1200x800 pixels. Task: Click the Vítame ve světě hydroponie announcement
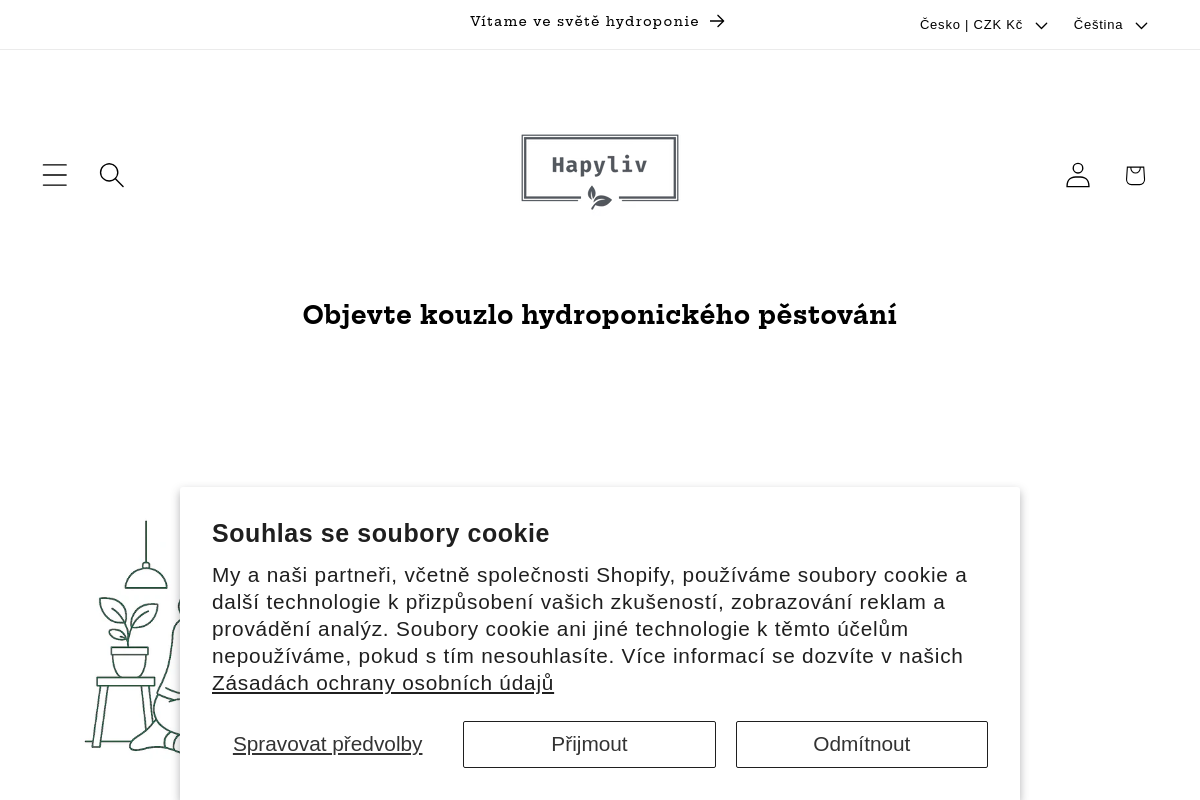[585, 21]
